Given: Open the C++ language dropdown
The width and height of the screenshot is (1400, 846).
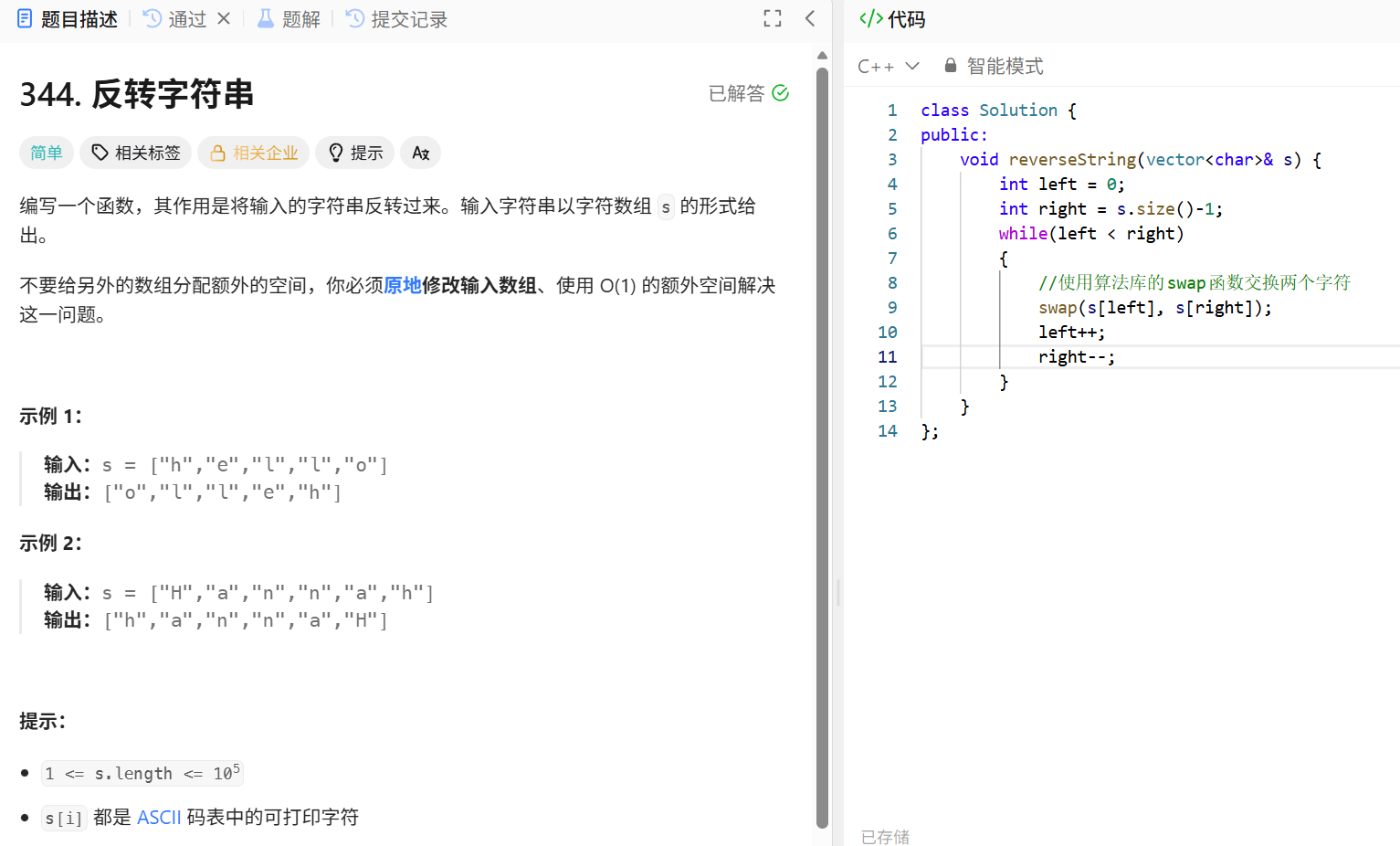Looking at the screenshot, I should [x=888, y=65].
